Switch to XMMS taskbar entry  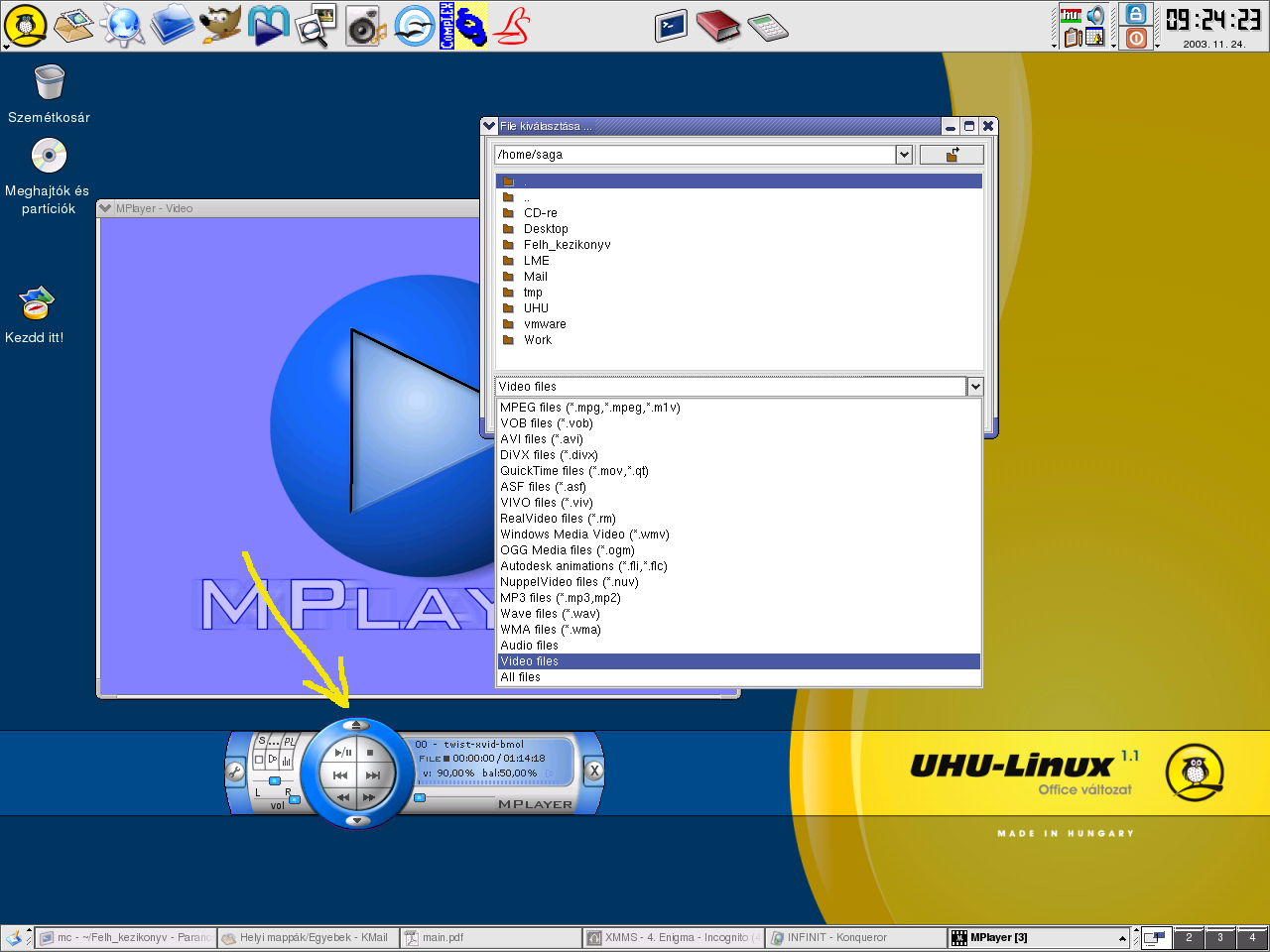(x=674, y=937)
